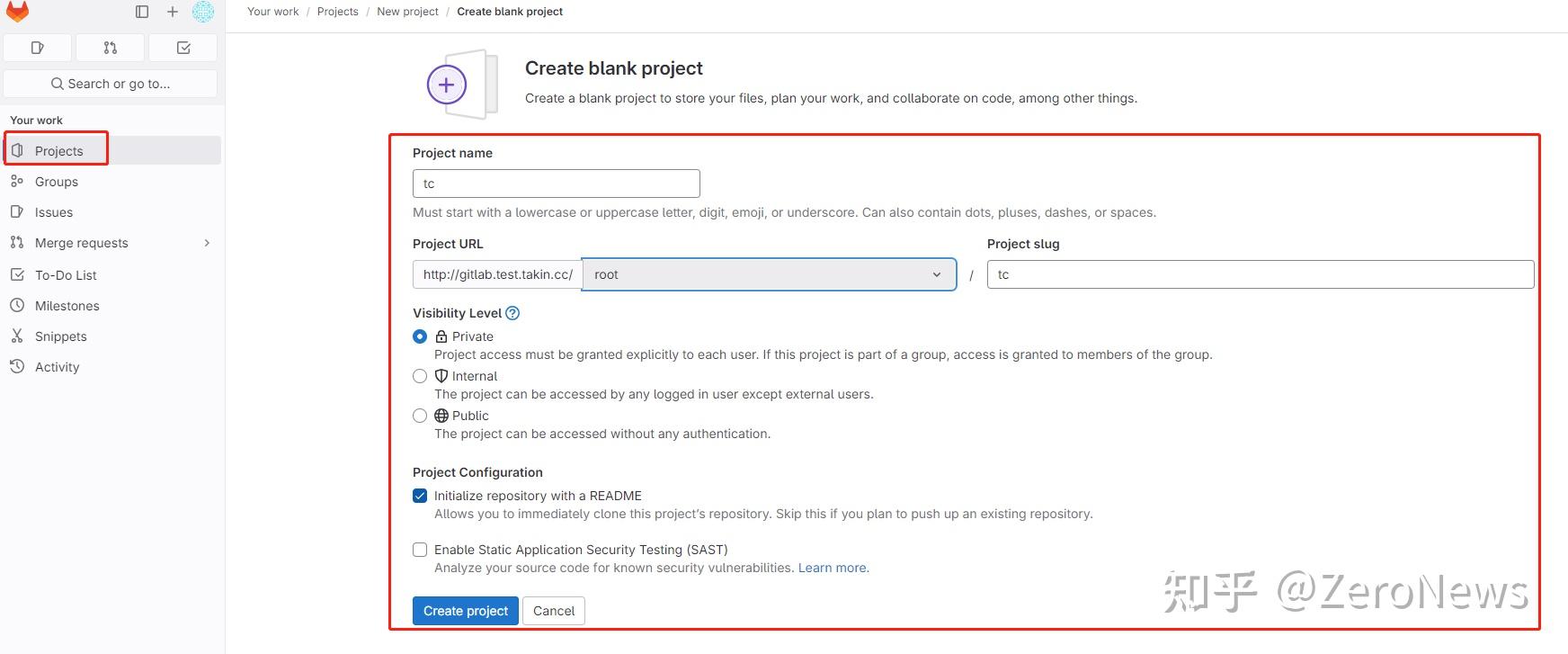Click the GitLab fox logo
The width and height of the screenshot is (1568, 654).
(x=18, y=12)
